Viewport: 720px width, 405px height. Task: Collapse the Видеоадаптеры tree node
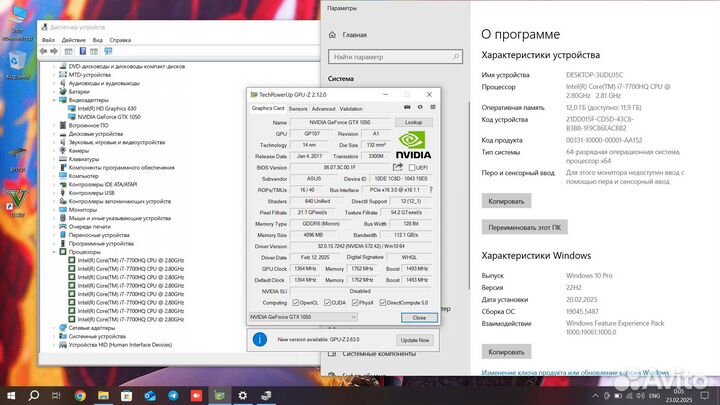pyautogui.click(x=54, y=100)
